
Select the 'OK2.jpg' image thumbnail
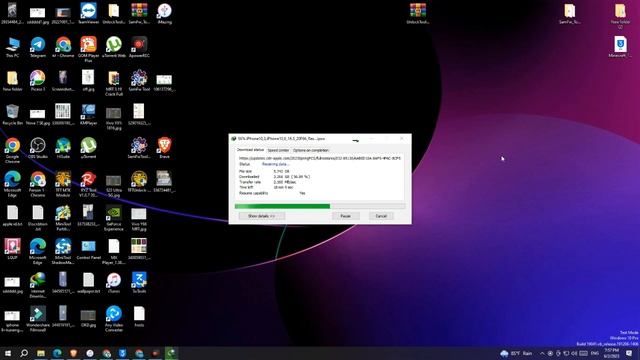[x=88, y=317]
